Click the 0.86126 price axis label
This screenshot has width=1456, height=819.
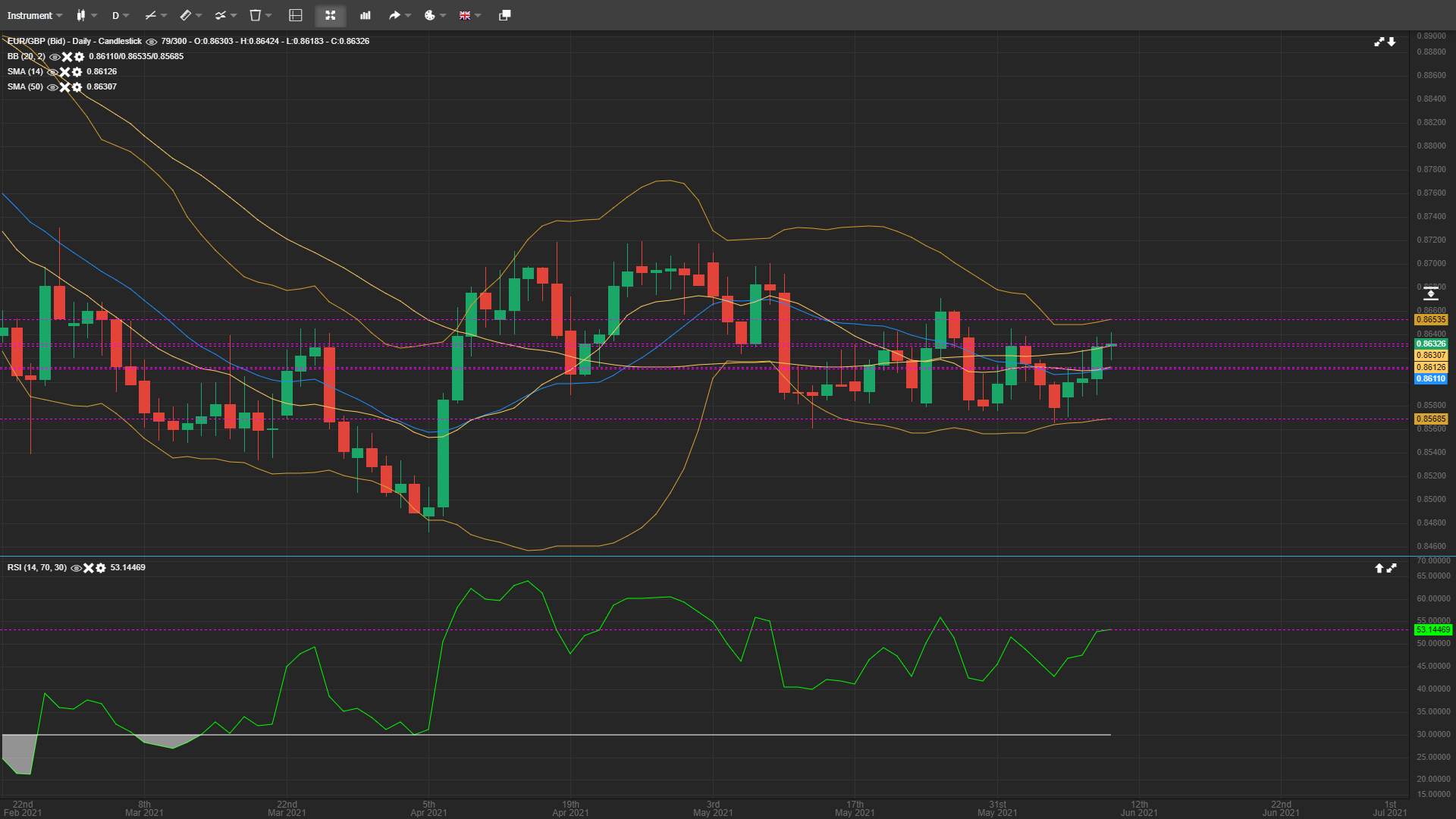point(1431,368)
